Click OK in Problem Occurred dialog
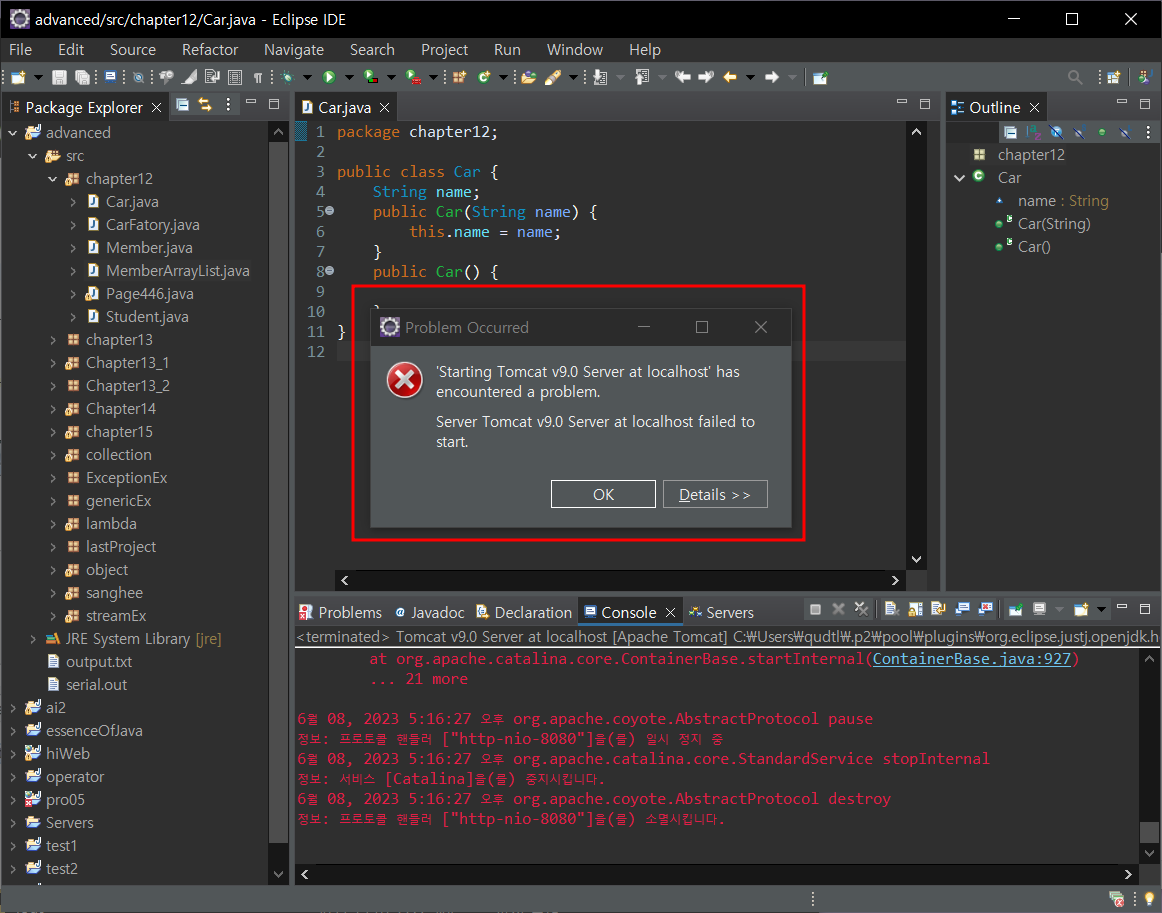 point(603,494)
